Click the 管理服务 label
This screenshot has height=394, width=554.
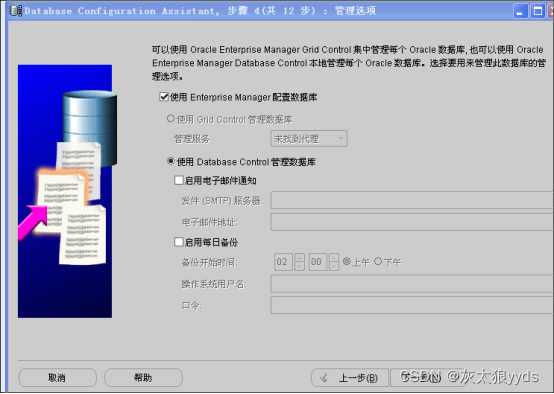[192, 139]
